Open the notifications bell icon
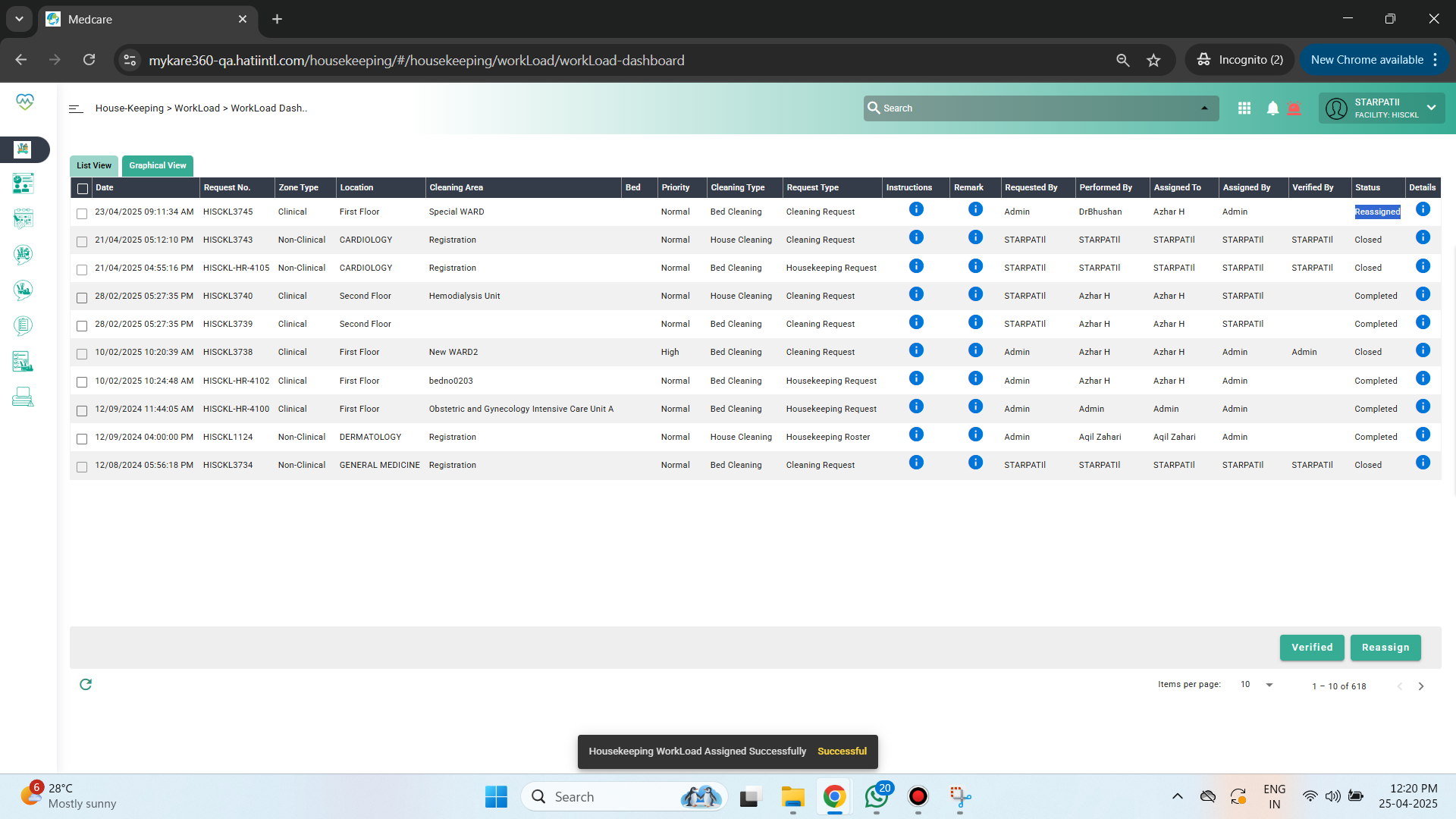The width and height of the screenshot is (1456, 819). pyautogui.click(x=1272, y=108)
